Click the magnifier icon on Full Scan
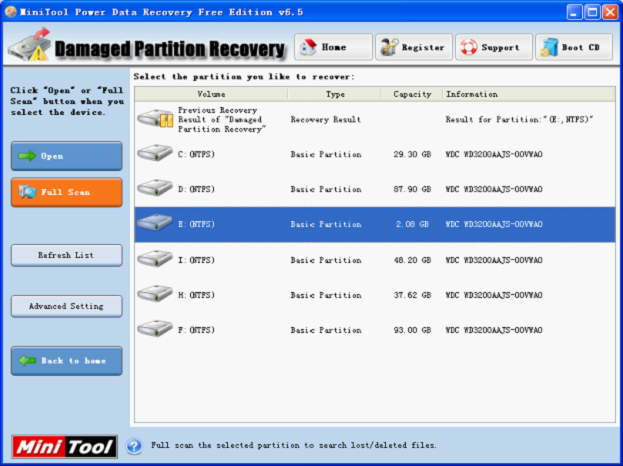The width and height of the screenshot is (623, 466). pos(27,192)
